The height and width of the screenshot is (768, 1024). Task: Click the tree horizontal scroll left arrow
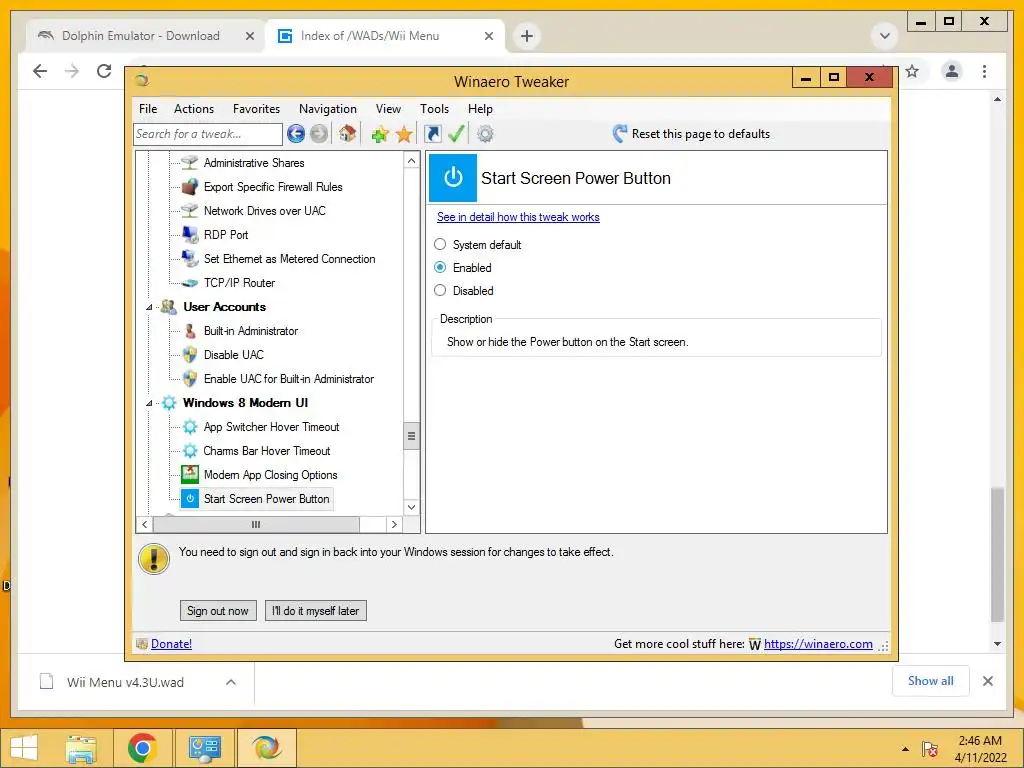coord(145,524)
